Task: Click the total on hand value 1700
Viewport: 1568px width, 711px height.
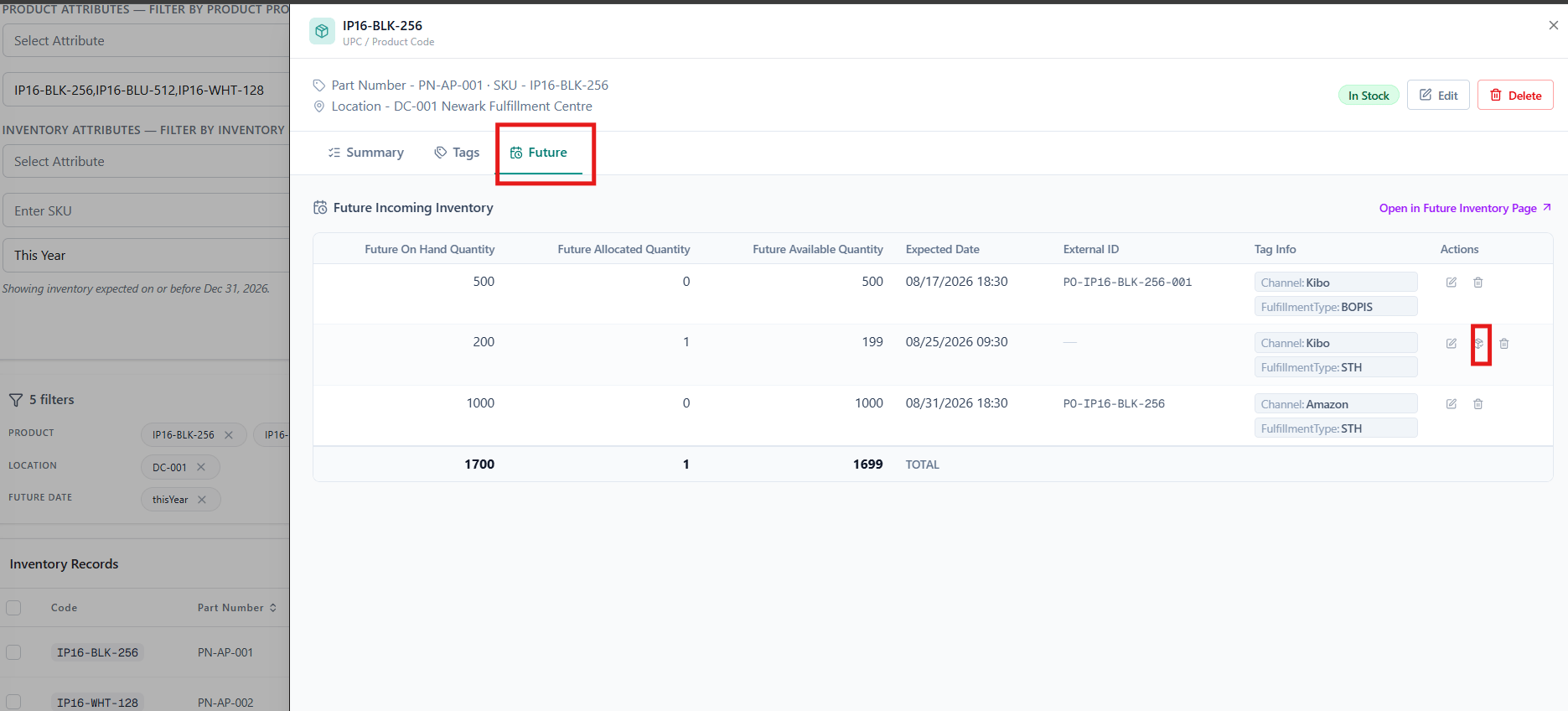Action: (x=479, y=464)
